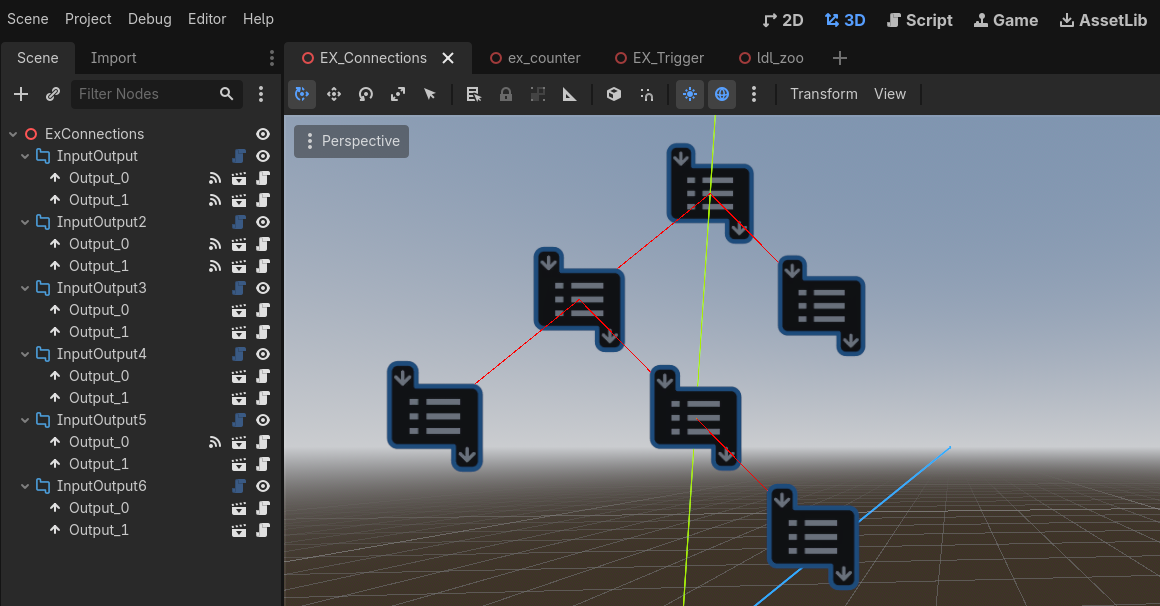Collapse the ExConnections root node
The height and width of the screenshot is (606, 1160).
tap(13, 134)
